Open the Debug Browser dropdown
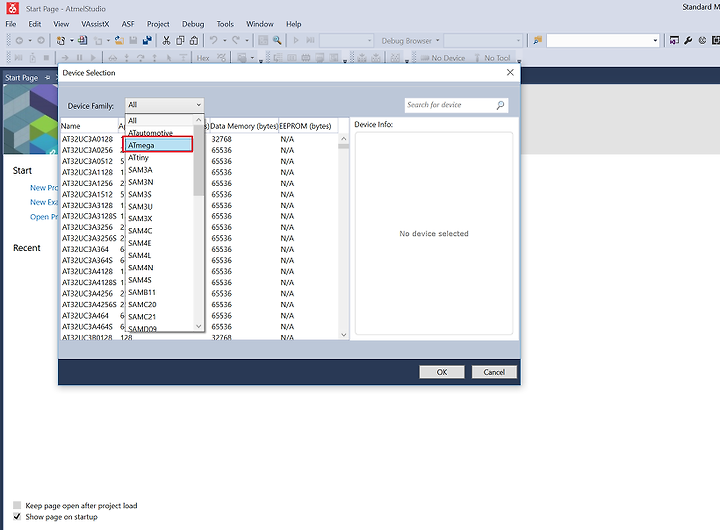The image size is (720, 530). pos(410,40)
